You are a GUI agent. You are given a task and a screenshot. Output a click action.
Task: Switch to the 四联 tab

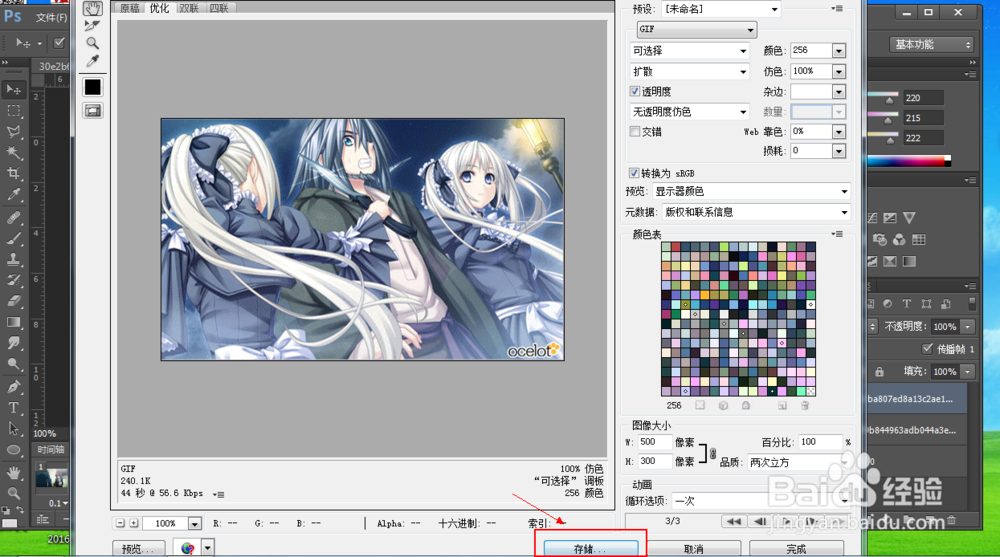click(219, 8)
